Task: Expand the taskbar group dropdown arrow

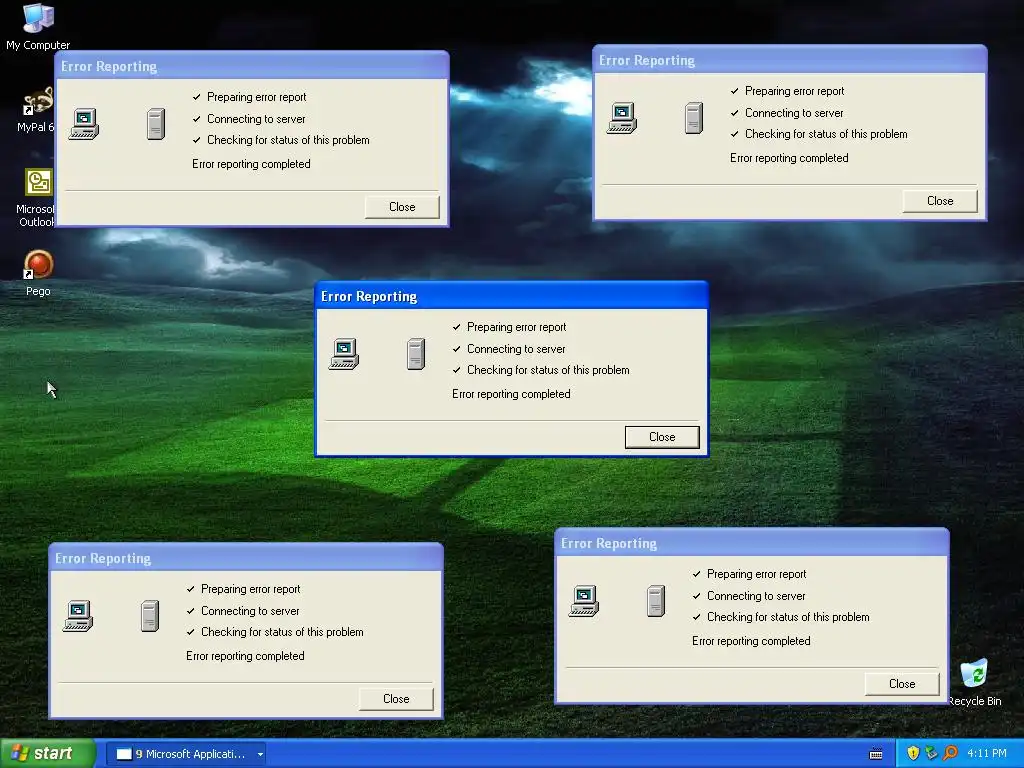Action: pyautogui.click(x=260, y=754)
